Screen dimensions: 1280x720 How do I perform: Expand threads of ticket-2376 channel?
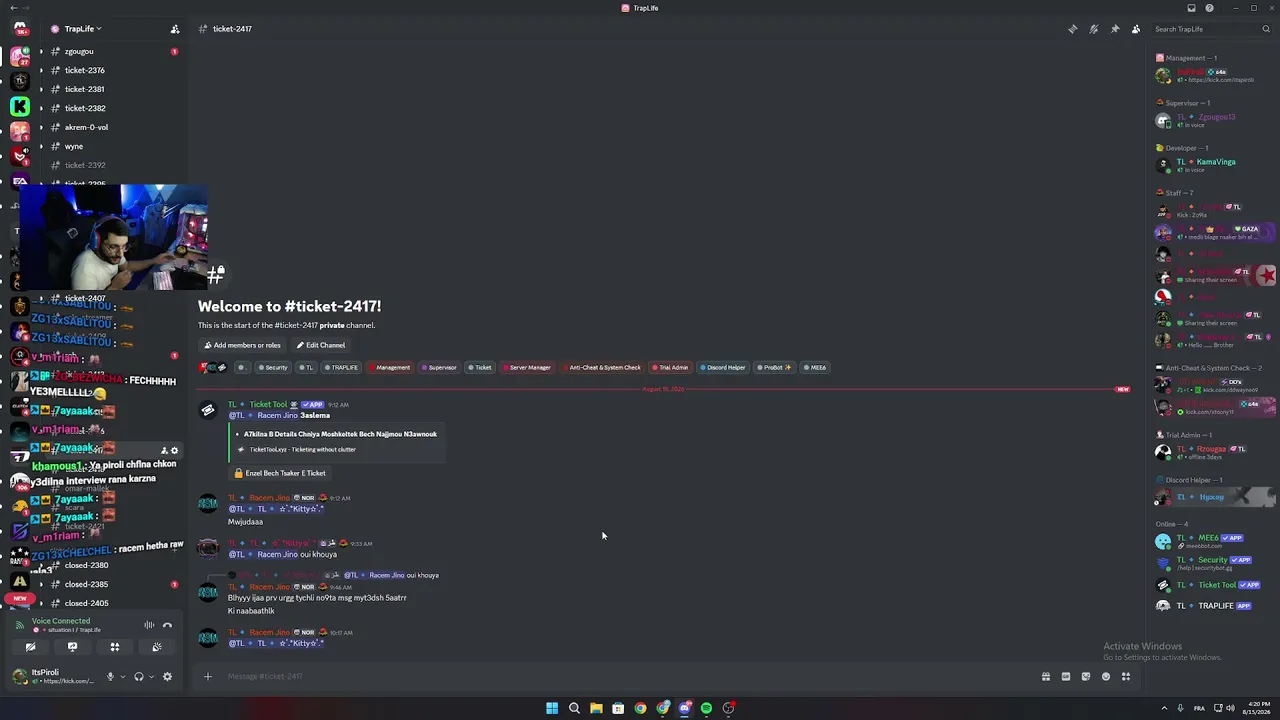point(41,70)
